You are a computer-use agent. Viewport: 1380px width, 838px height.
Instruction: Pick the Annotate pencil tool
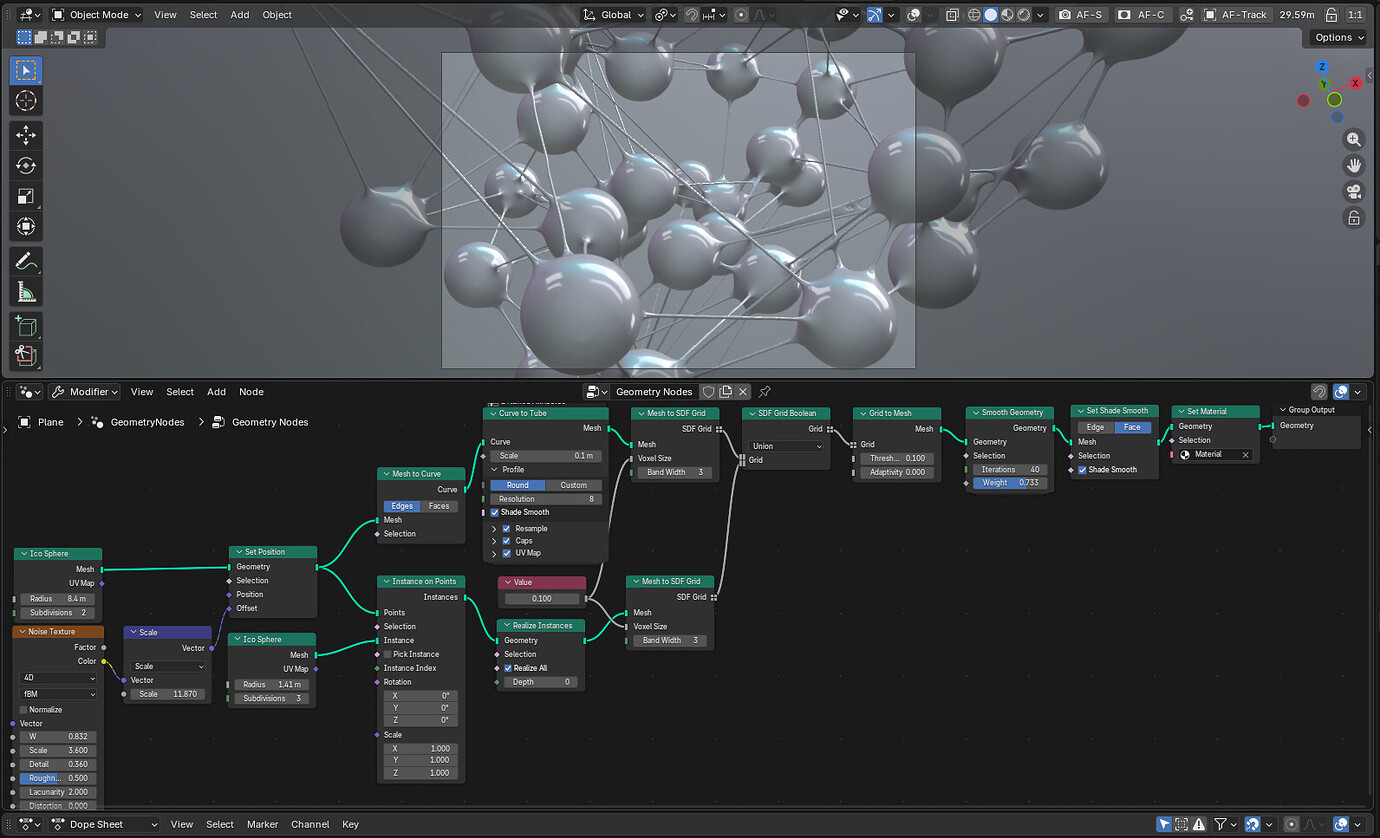pyautogui.click(x=26, y=262)
